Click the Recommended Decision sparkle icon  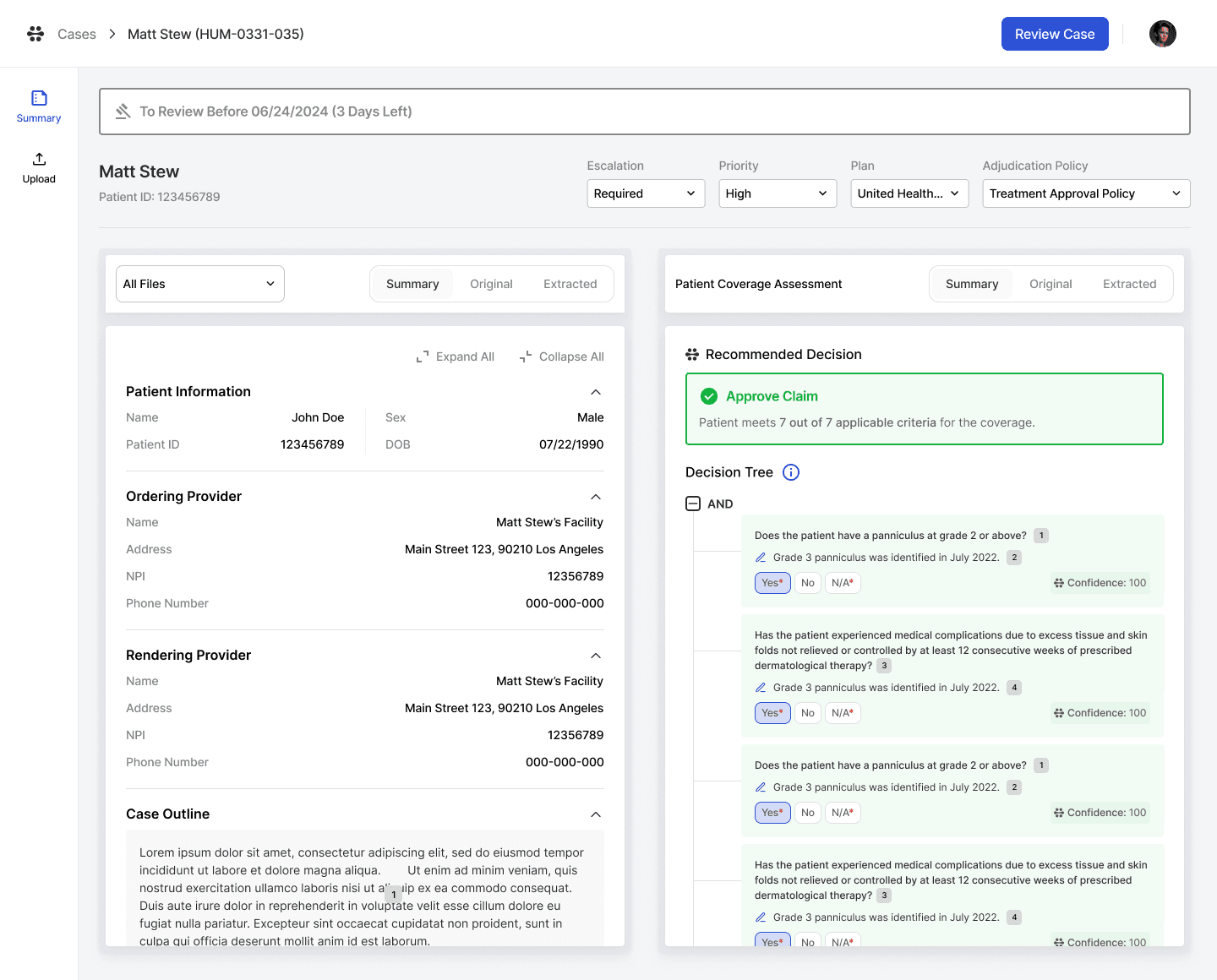tap(692, 354)
